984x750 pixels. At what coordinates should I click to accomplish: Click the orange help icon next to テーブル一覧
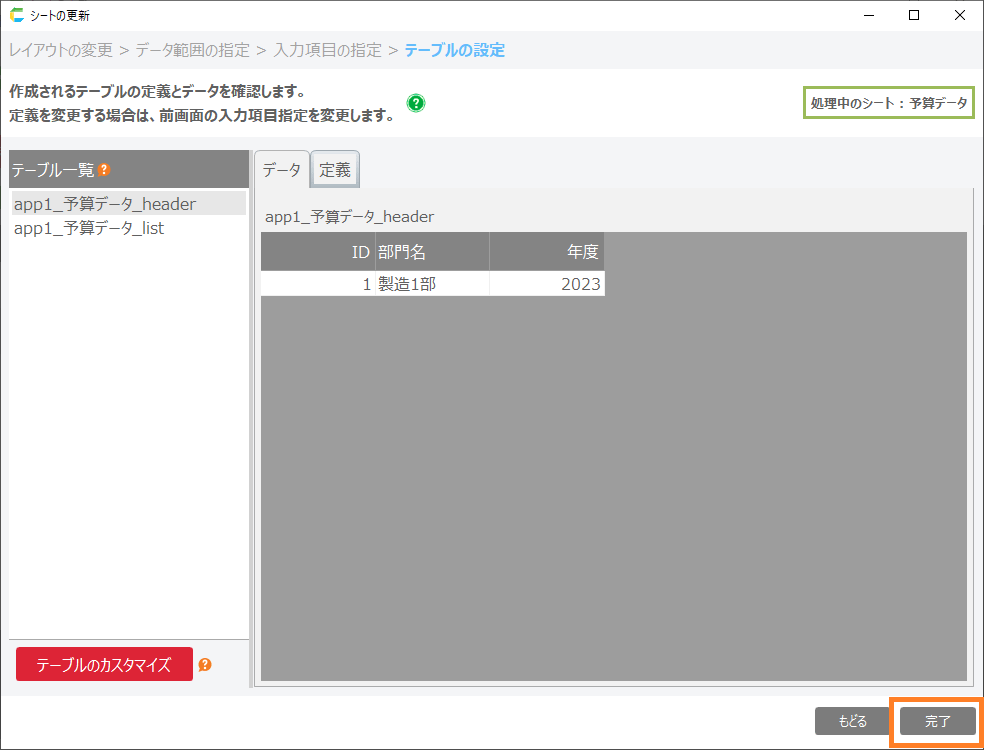tap(104, 170)
